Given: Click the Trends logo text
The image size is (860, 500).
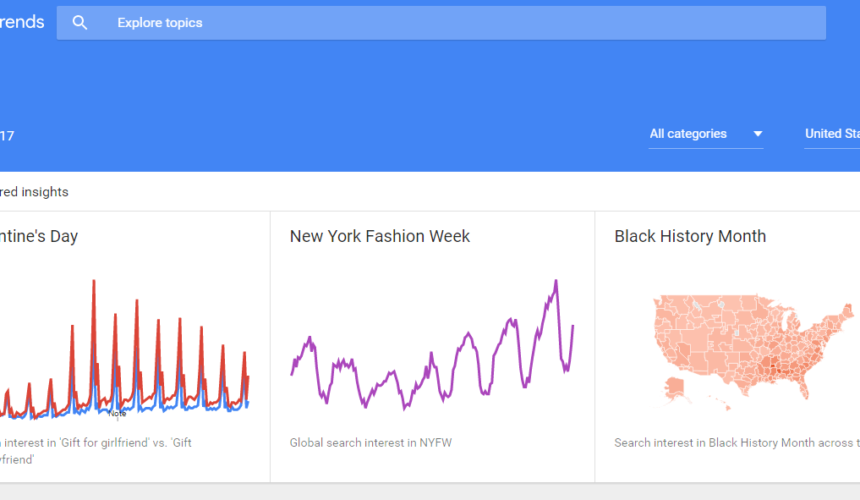Looking at the screenshot, I should (22, 22).
